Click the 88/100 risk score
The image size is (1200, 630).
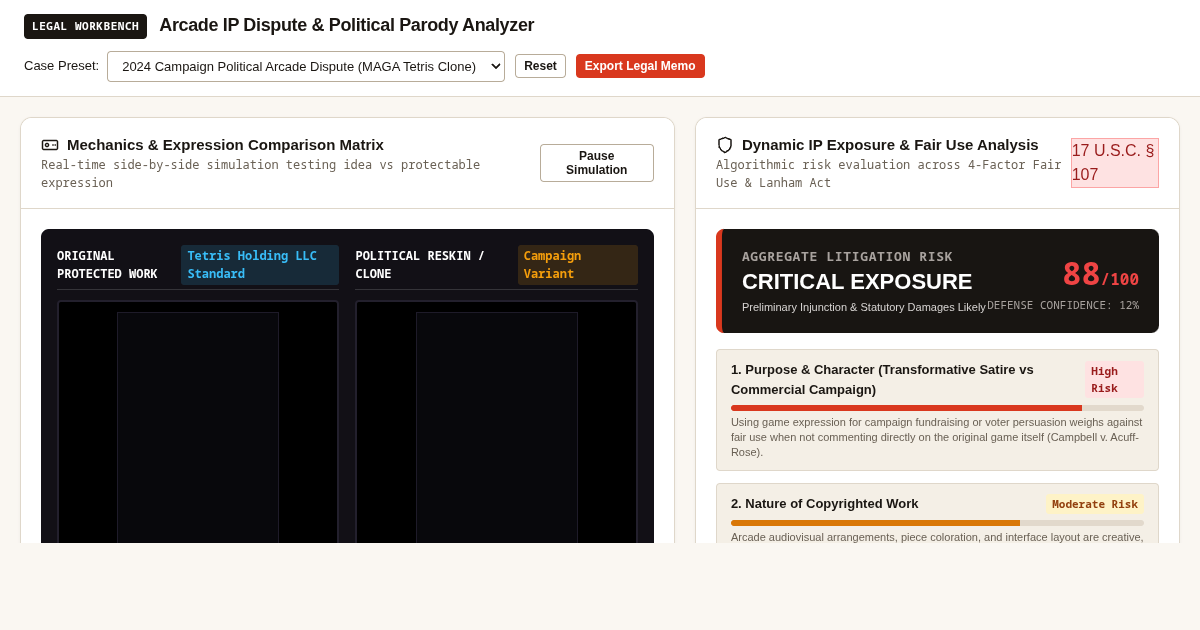click(x=1100, y=274)
